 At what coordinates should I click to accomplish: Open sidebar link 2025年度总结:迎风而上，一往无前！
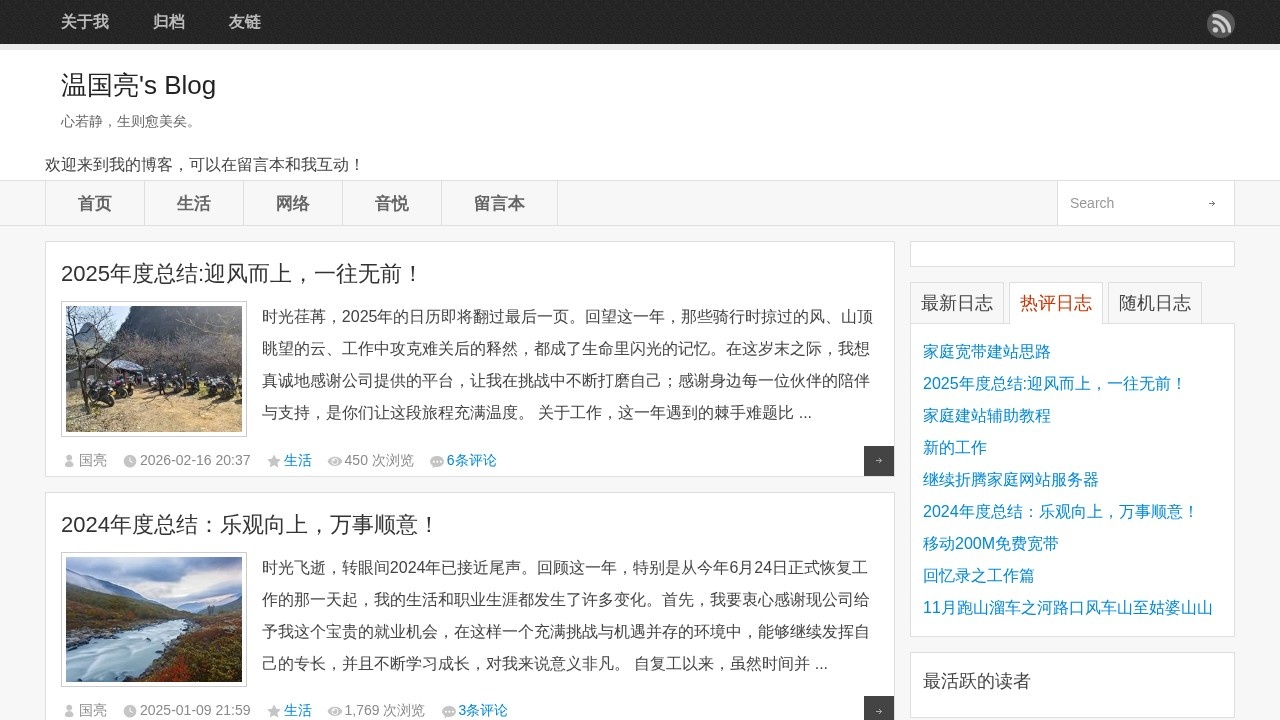pos(1054,384)
